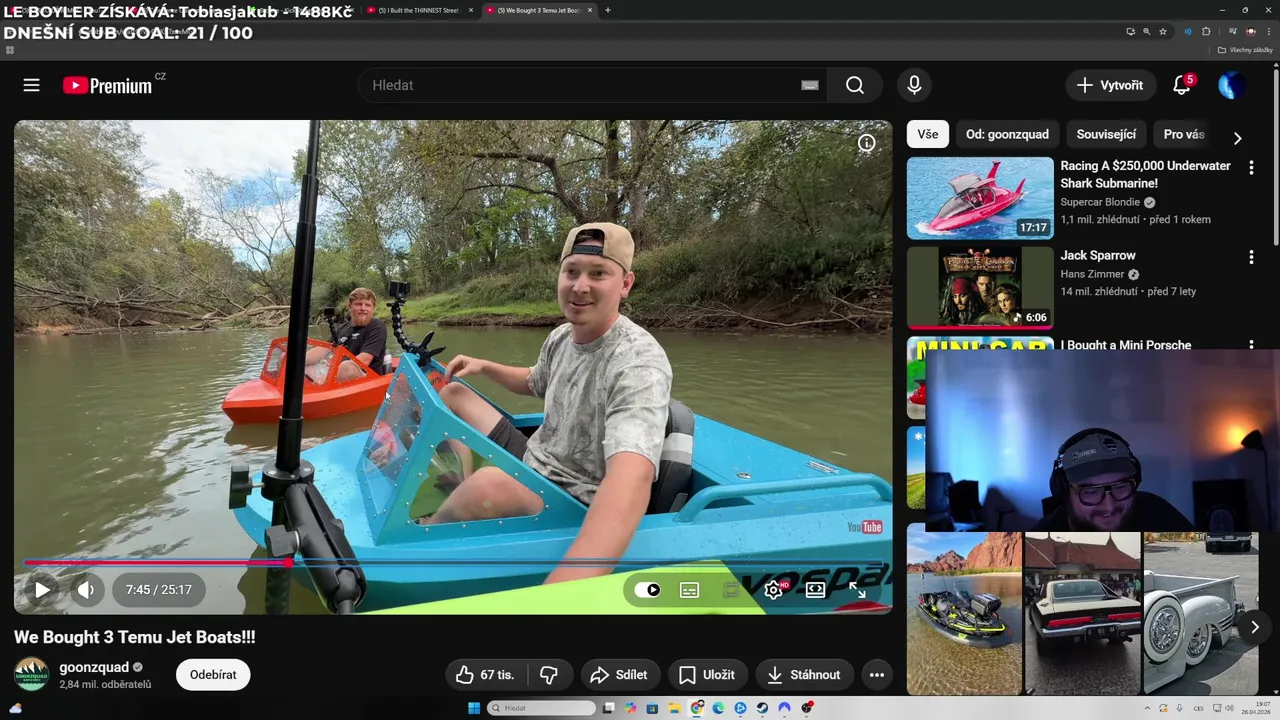Screen dimensions: 1280x720
Task: Bookmark page with star icon
Action: click(x=1163, y=31)
